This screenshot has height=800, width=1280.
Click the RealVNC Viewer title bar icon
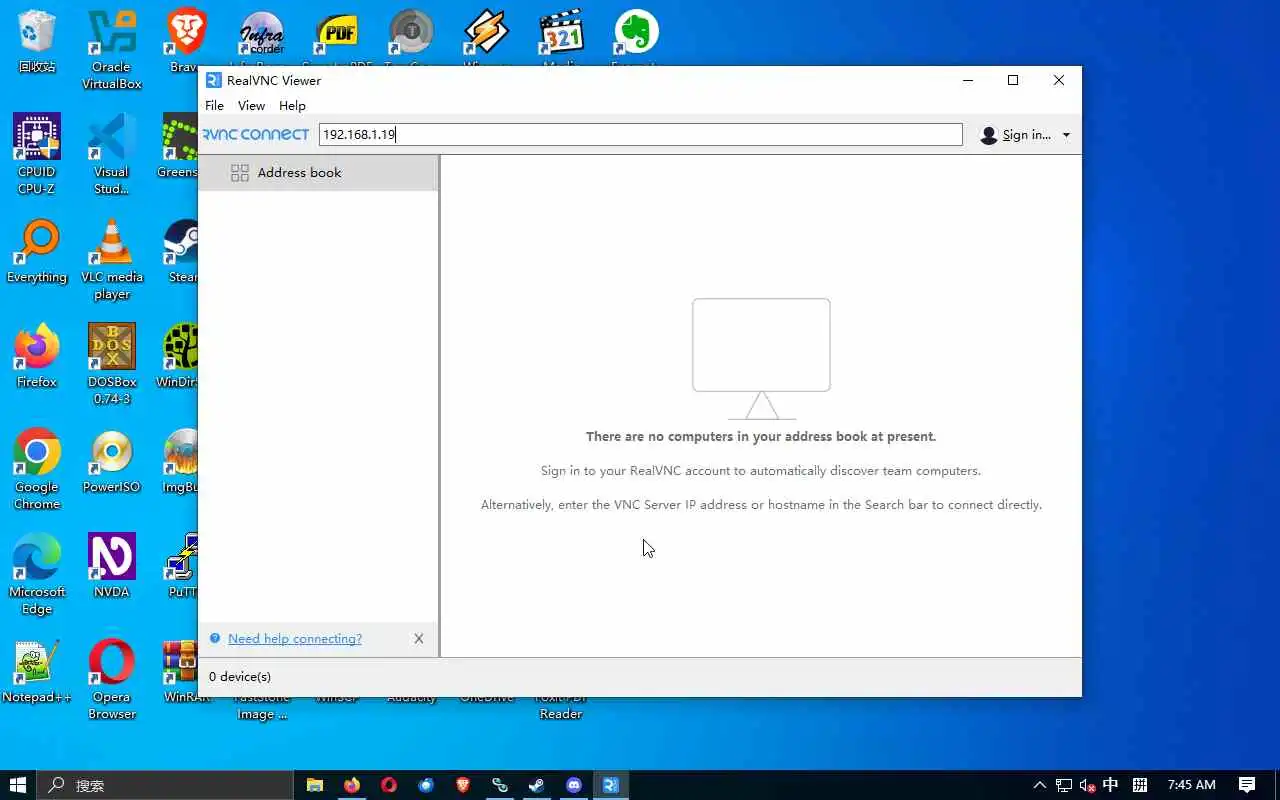click(213, 81)
